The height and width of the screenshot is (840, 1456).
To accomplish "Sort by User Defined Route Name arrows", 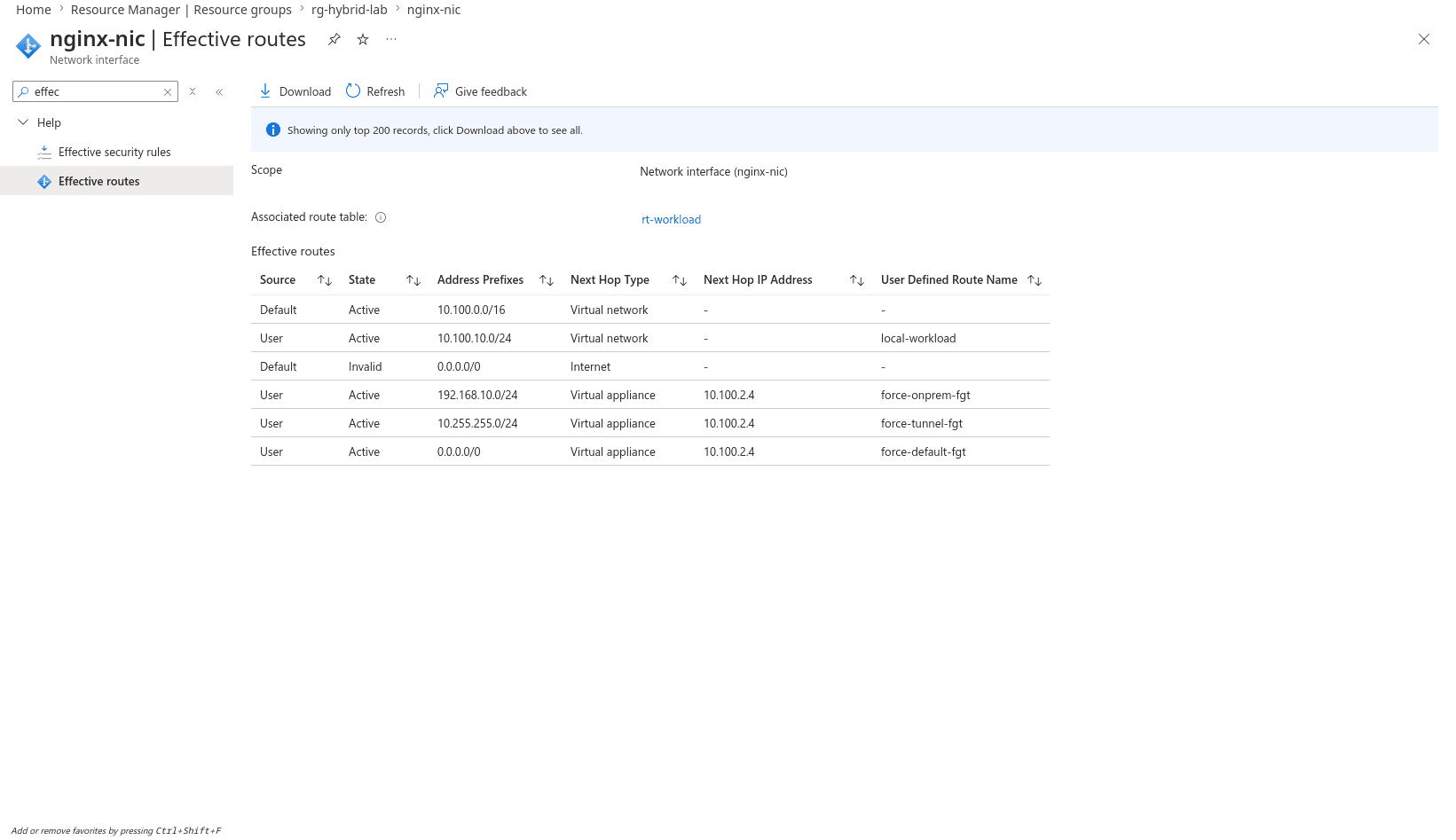I will 1035,280.
